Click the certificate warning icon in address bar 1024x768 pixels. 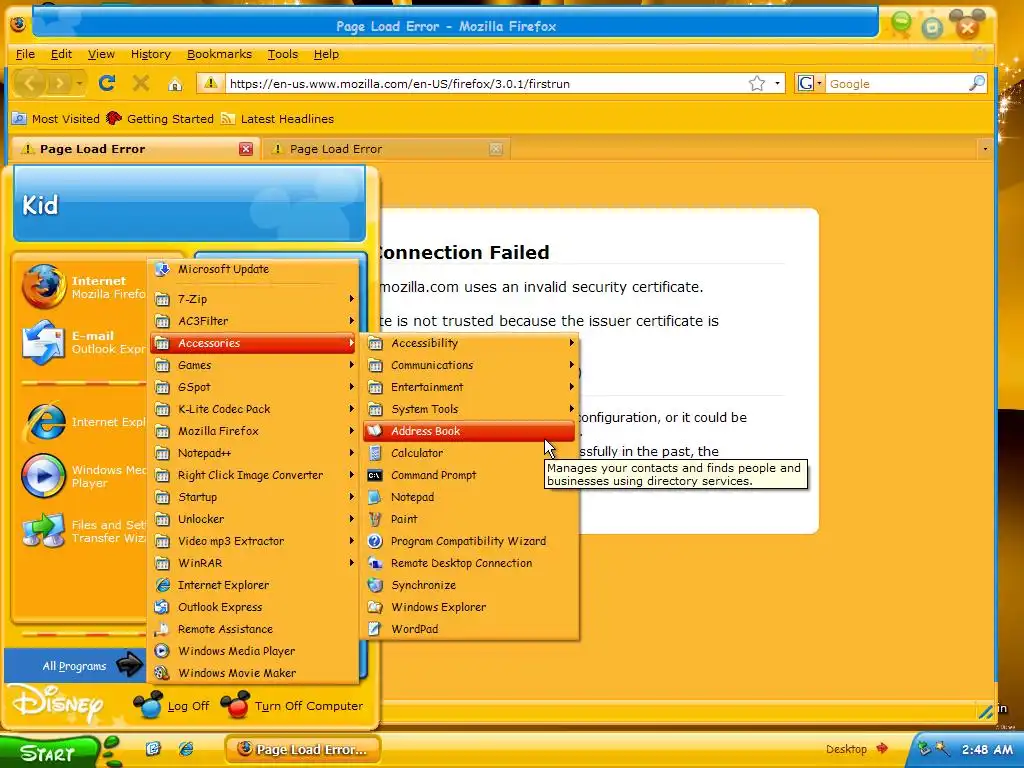[x=210, y=83]
